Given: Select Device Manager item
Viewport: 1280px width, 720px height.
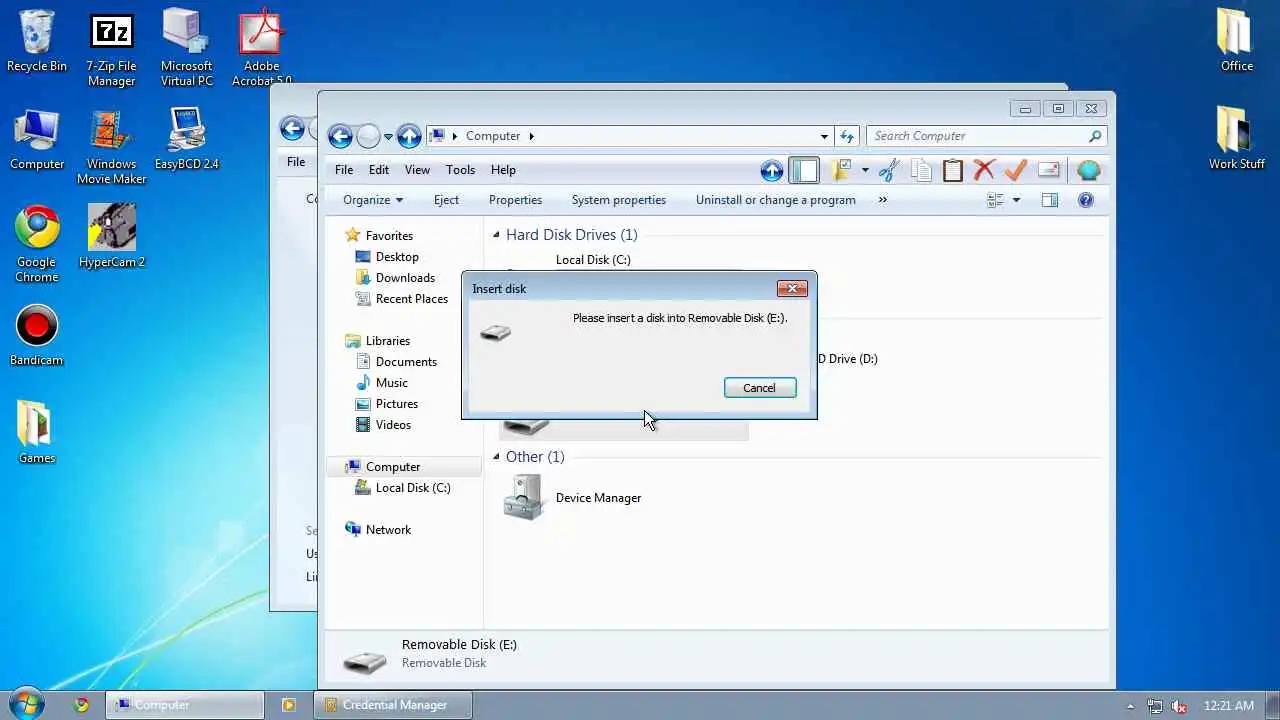Looking at the screenshot, I should [x=573, y=497].
